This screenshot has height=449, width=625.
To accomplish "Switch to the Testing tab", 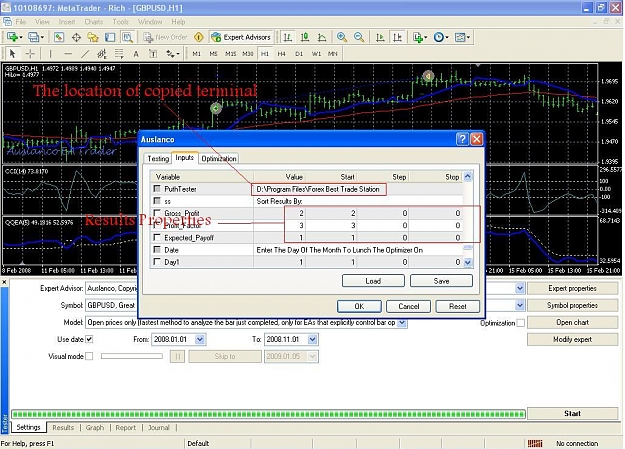I will tap(158, 159).
